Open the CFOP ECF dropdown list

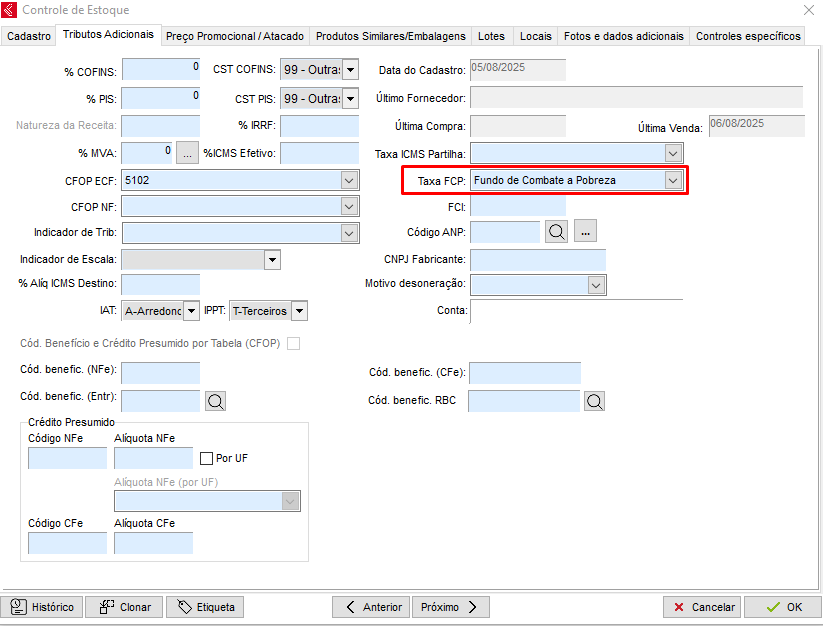[x=349, y=181]
